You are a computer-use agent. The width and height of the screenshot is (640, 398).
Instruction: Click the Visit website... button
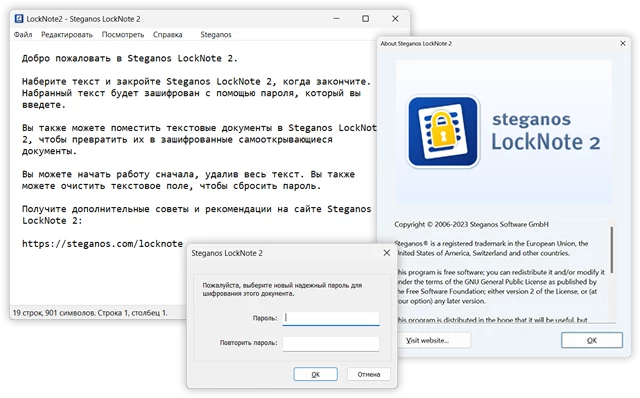click(433, 340)
